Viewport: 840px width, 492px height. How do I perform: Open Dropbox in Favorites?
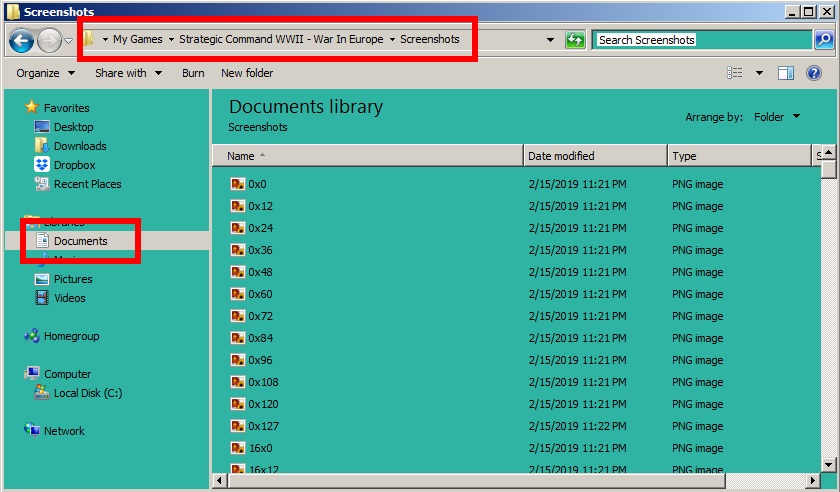point(74,165)
